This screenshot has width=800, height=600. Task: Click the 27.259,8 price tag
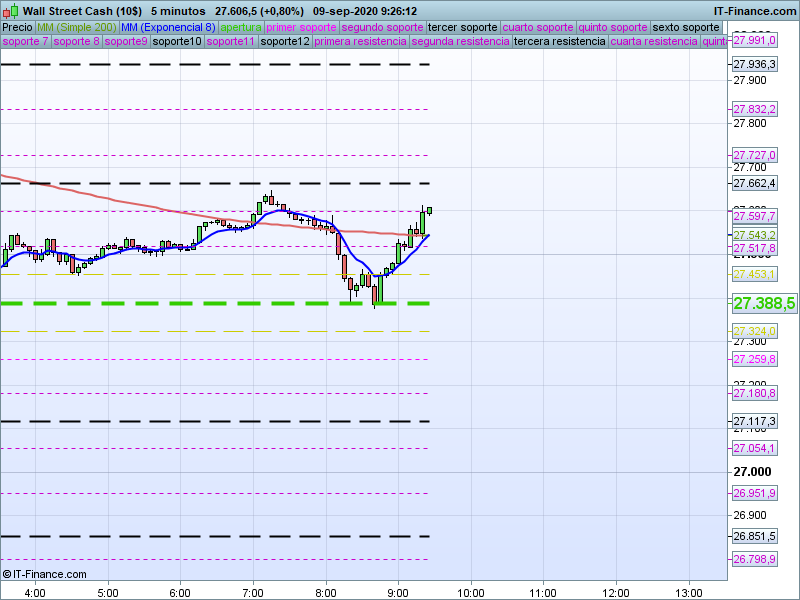(755, 359)
